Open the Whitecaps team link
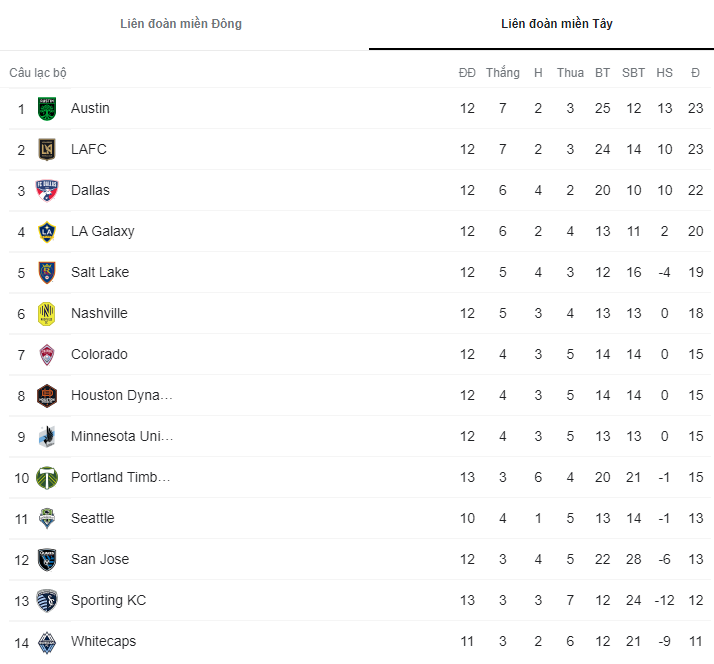The width and height of the screenshot is (714, 664). point(103,641)
